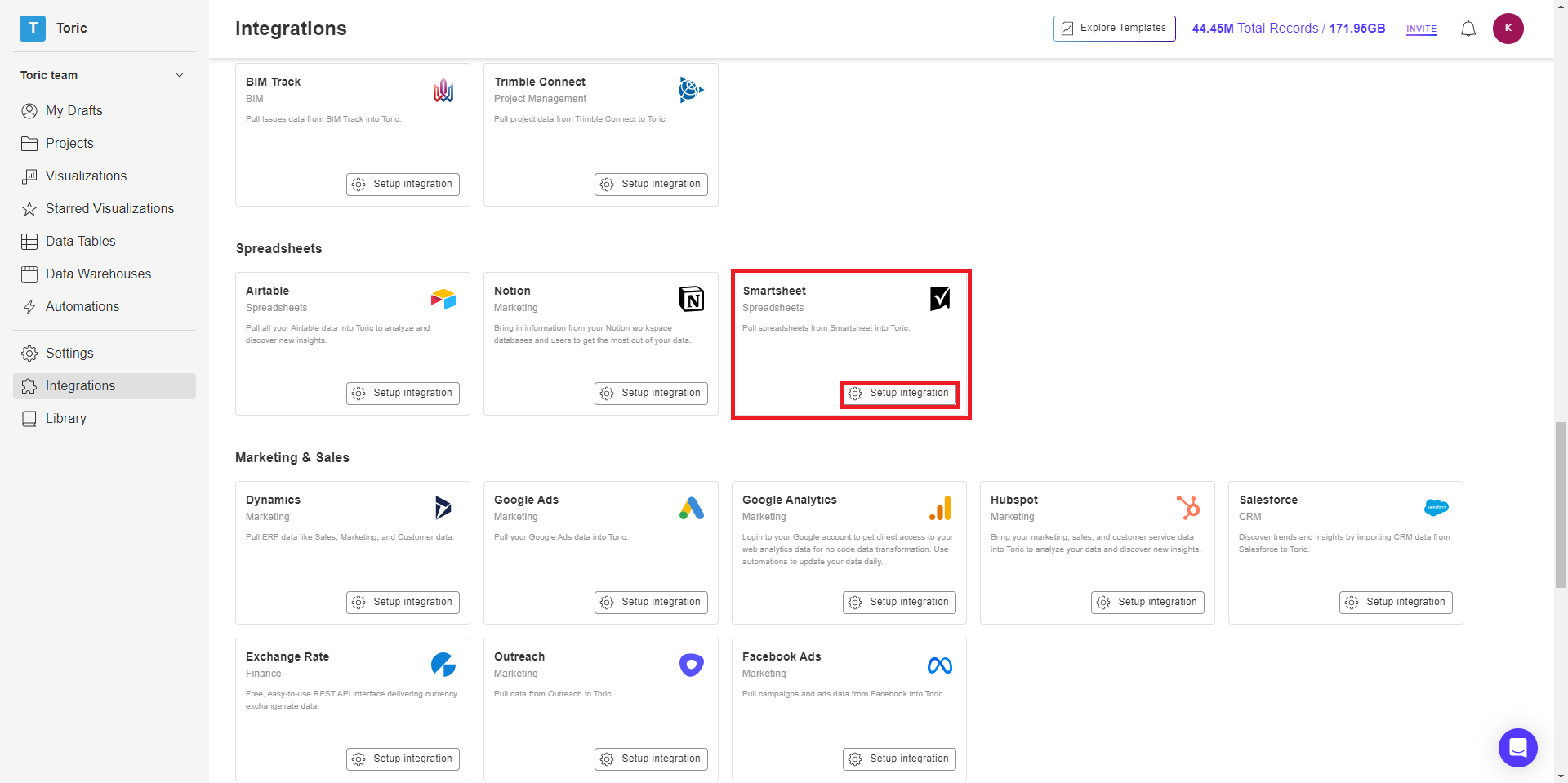Set up the Salesforce integration
The height and width of the screenshot is (783, 1568).
pos(1396,603)
